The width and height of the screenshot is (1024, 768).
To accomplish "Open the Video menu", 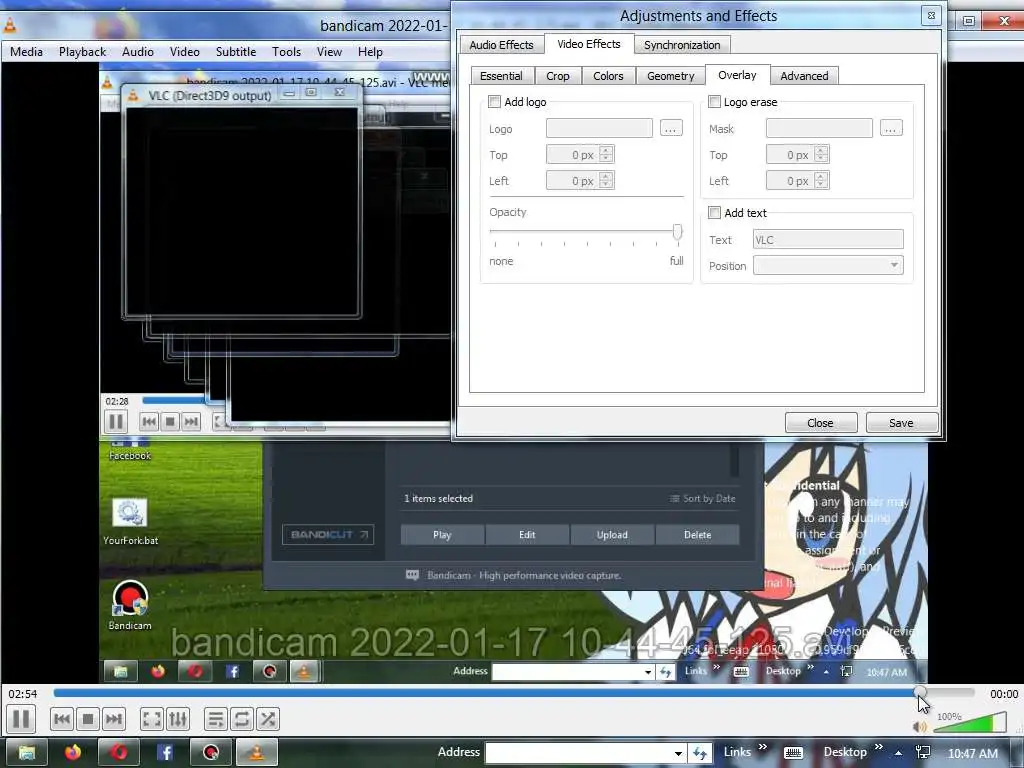I will point(185,52).
